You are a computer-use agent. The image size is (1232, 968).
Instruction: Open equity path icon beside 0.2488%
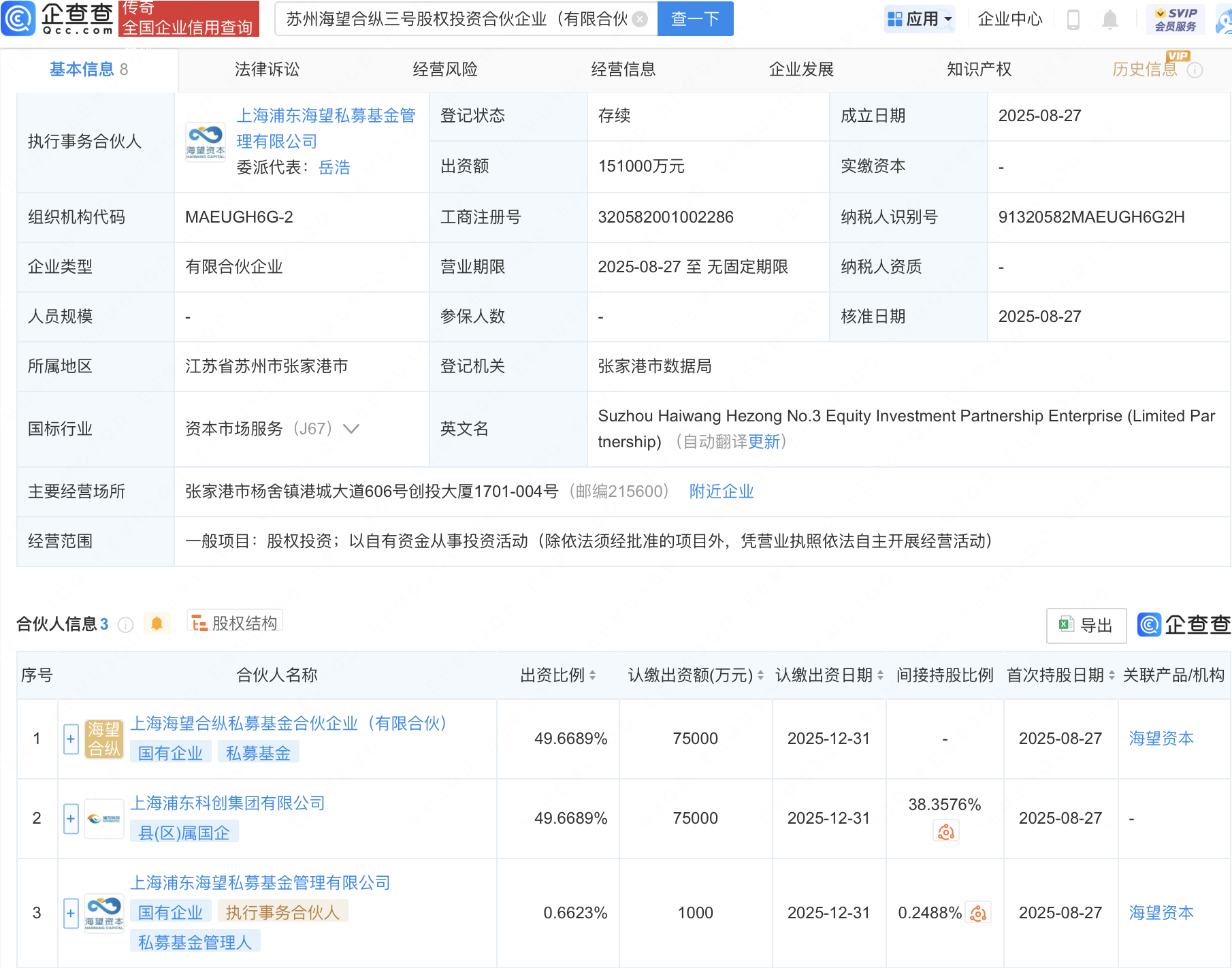[x=978, y=914]
